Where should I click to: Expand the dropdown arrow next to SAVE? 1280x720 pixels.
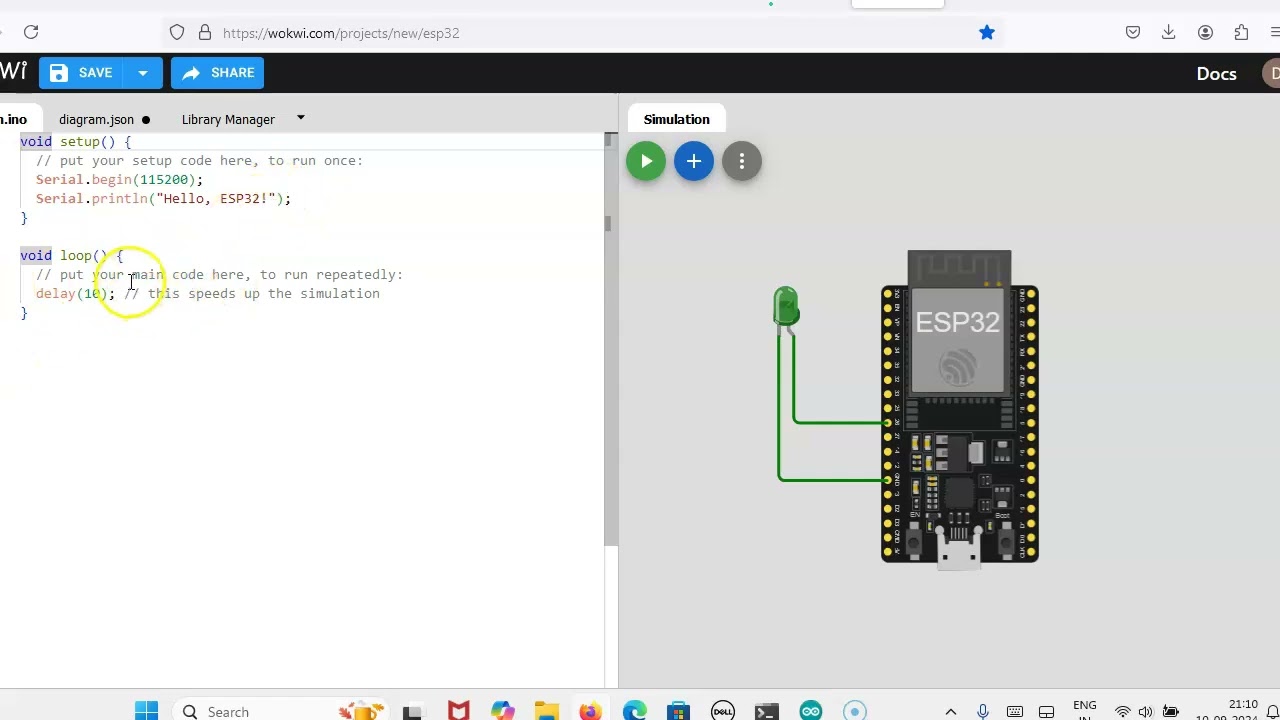pyautogui.click(x=143, y=73)
